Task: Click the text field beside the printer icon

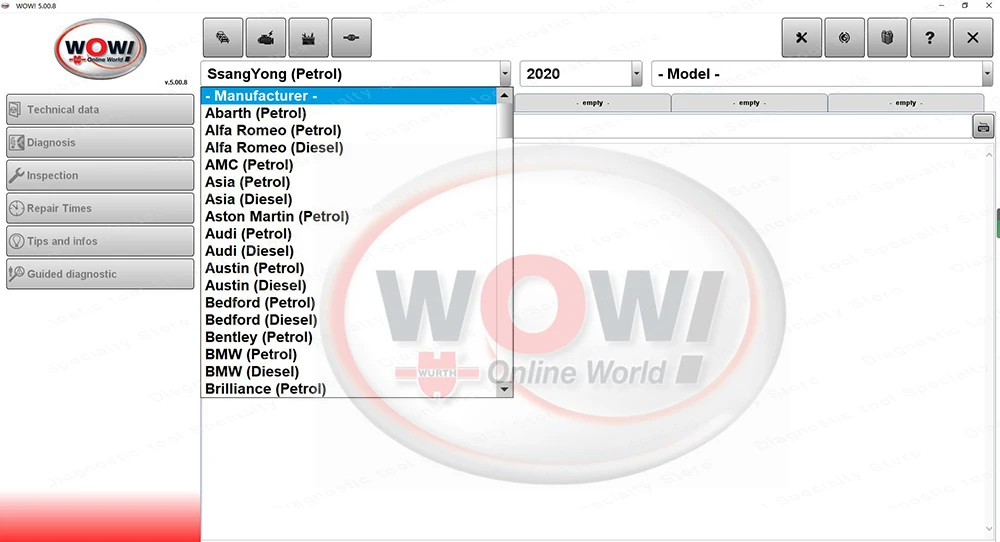Action: click(x=743, y=127)
